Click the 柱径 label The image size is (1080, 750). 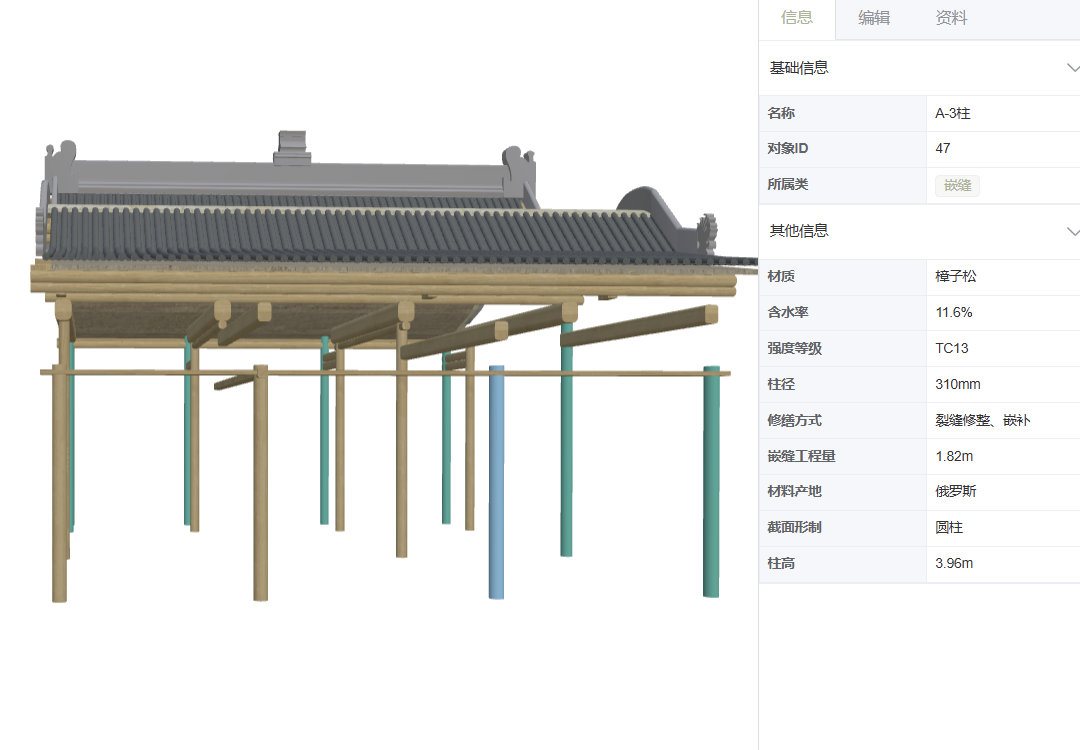781,384
